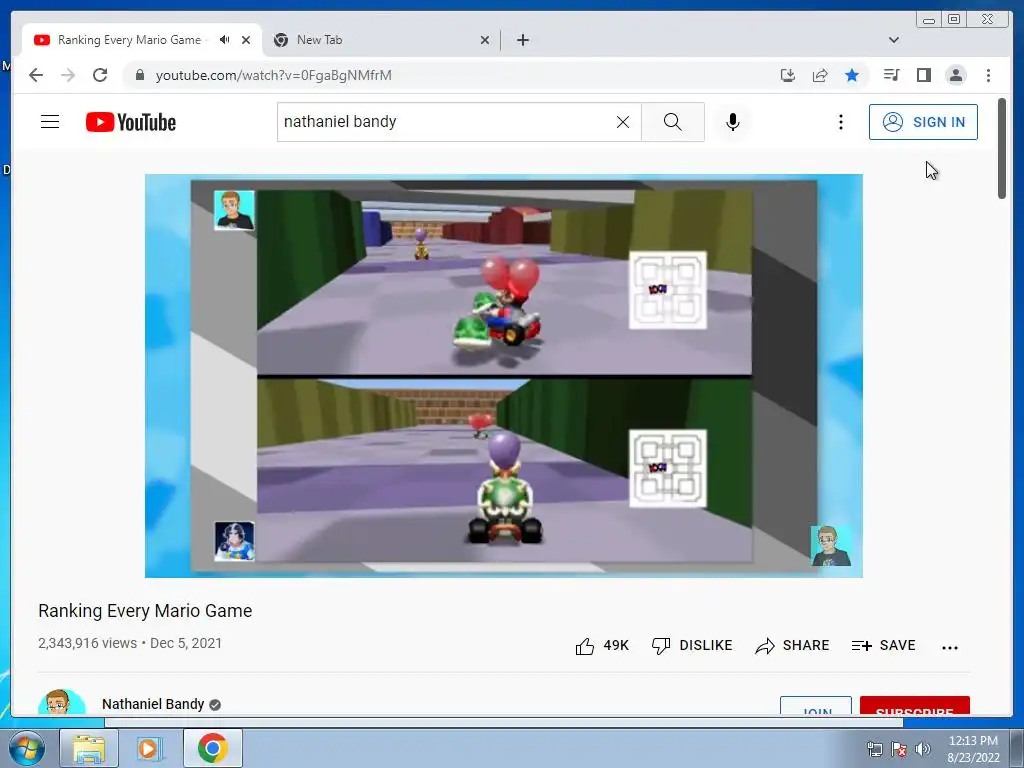The width and height of the screenshot is (1024, 768).
Task: Click the address bar URL
Action: click(x=274, y=75)
